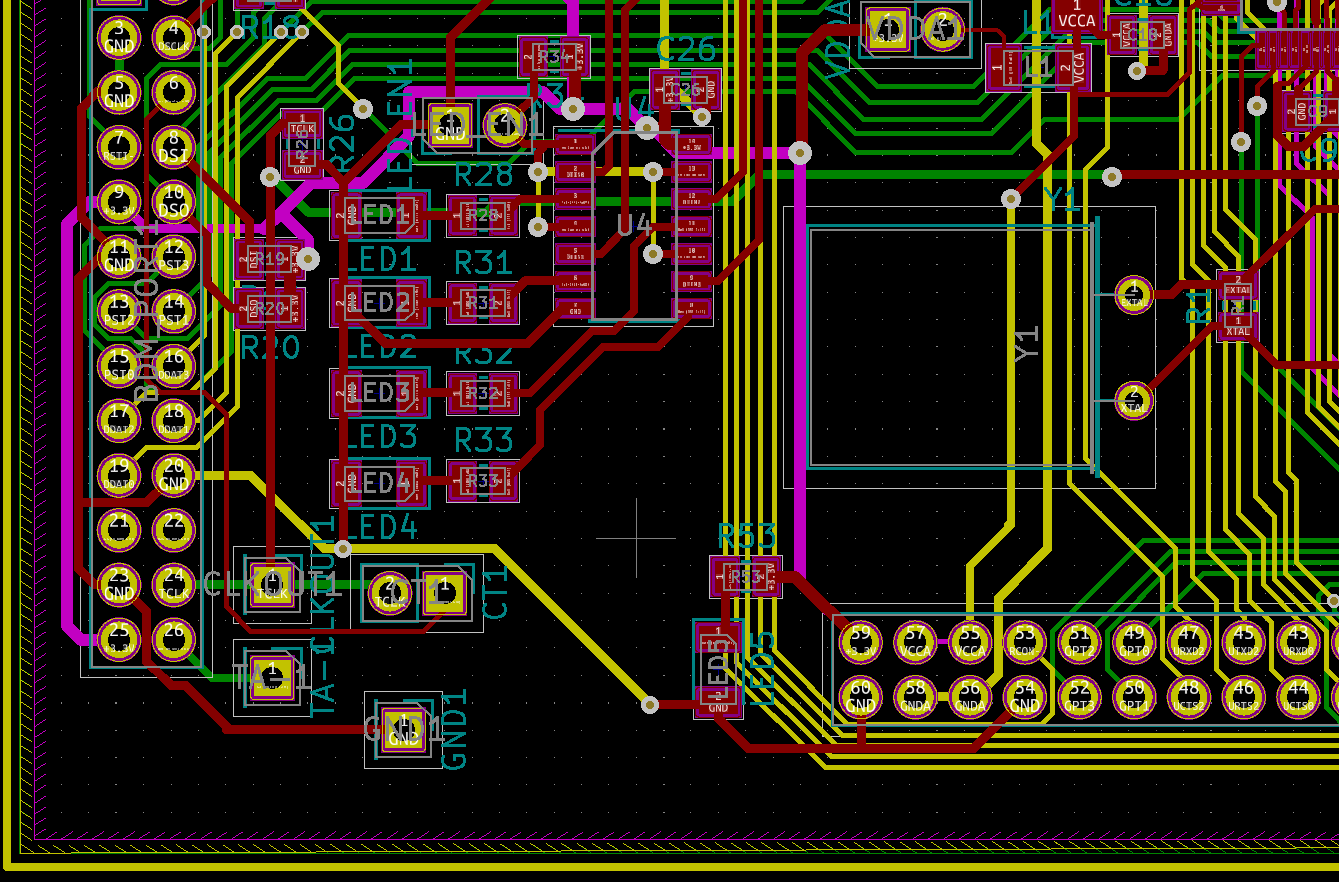Image resolution: width=1339 pixels, height=882 pixels.
Task: Click BDM port pin 10 DSO
Action: [174, 202]
